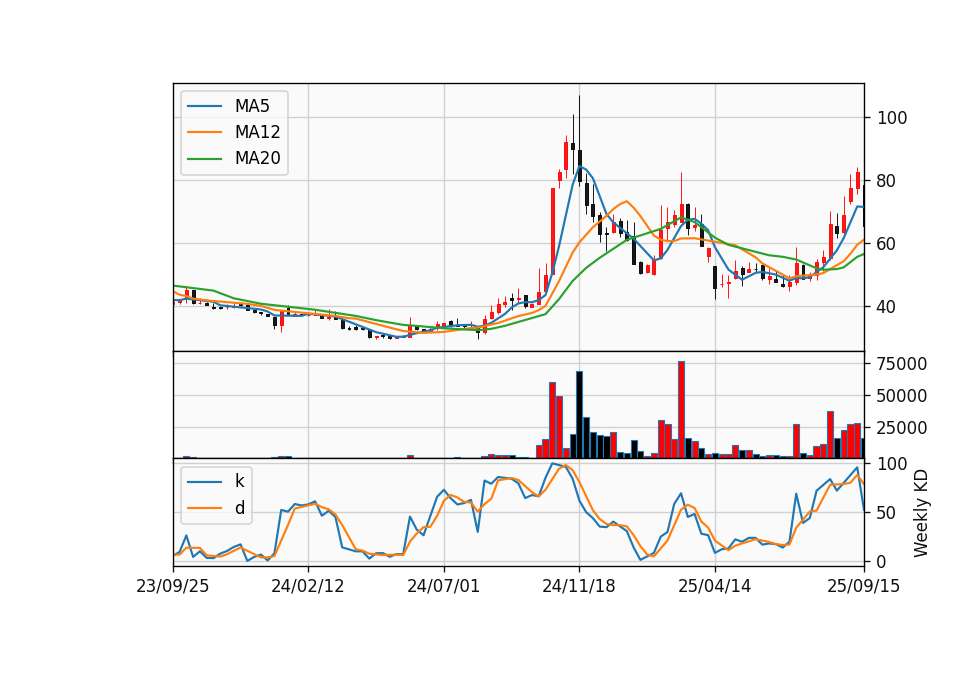The width and height of the screenshot is (960, 690).
Task: Click the k legend label
Action: tap(239, 481)
